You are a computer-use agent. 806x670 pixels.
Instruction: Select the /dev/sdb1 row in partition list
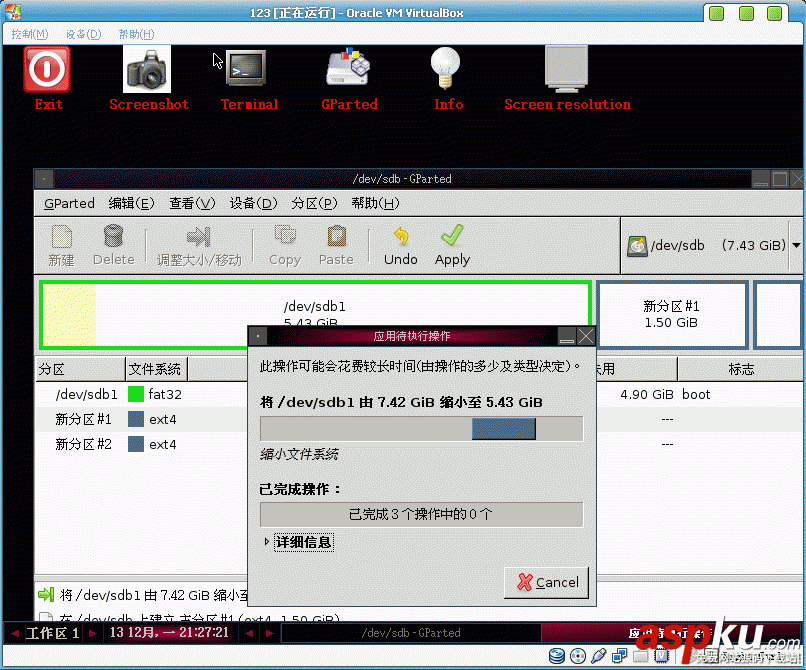[x=419, y=394]
